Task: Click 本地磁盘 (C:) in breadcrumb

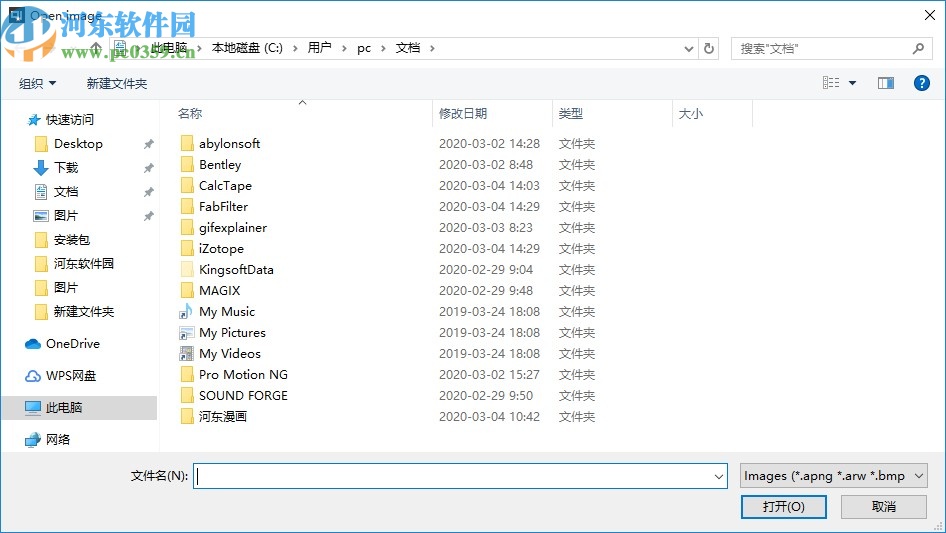Action: coord(247,48)
